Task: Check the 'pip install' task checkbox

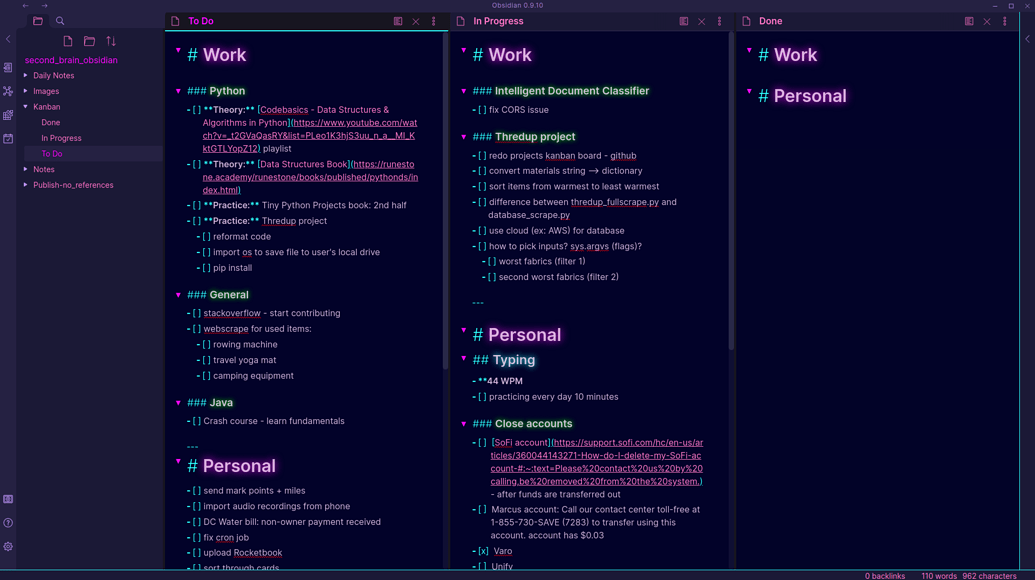Action: (x=207, y=268)
